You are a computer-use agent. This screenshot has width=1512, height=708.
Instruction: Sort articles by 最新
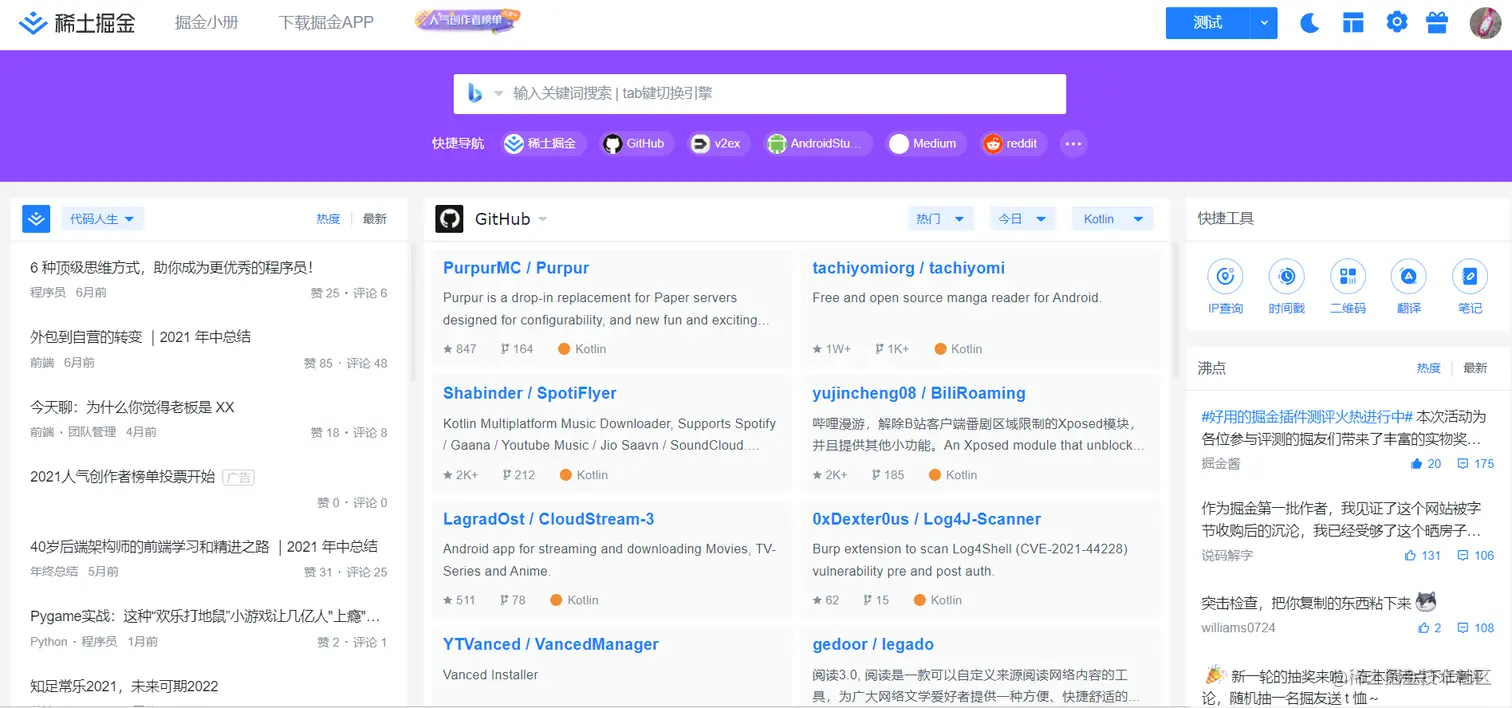point(375,219)
